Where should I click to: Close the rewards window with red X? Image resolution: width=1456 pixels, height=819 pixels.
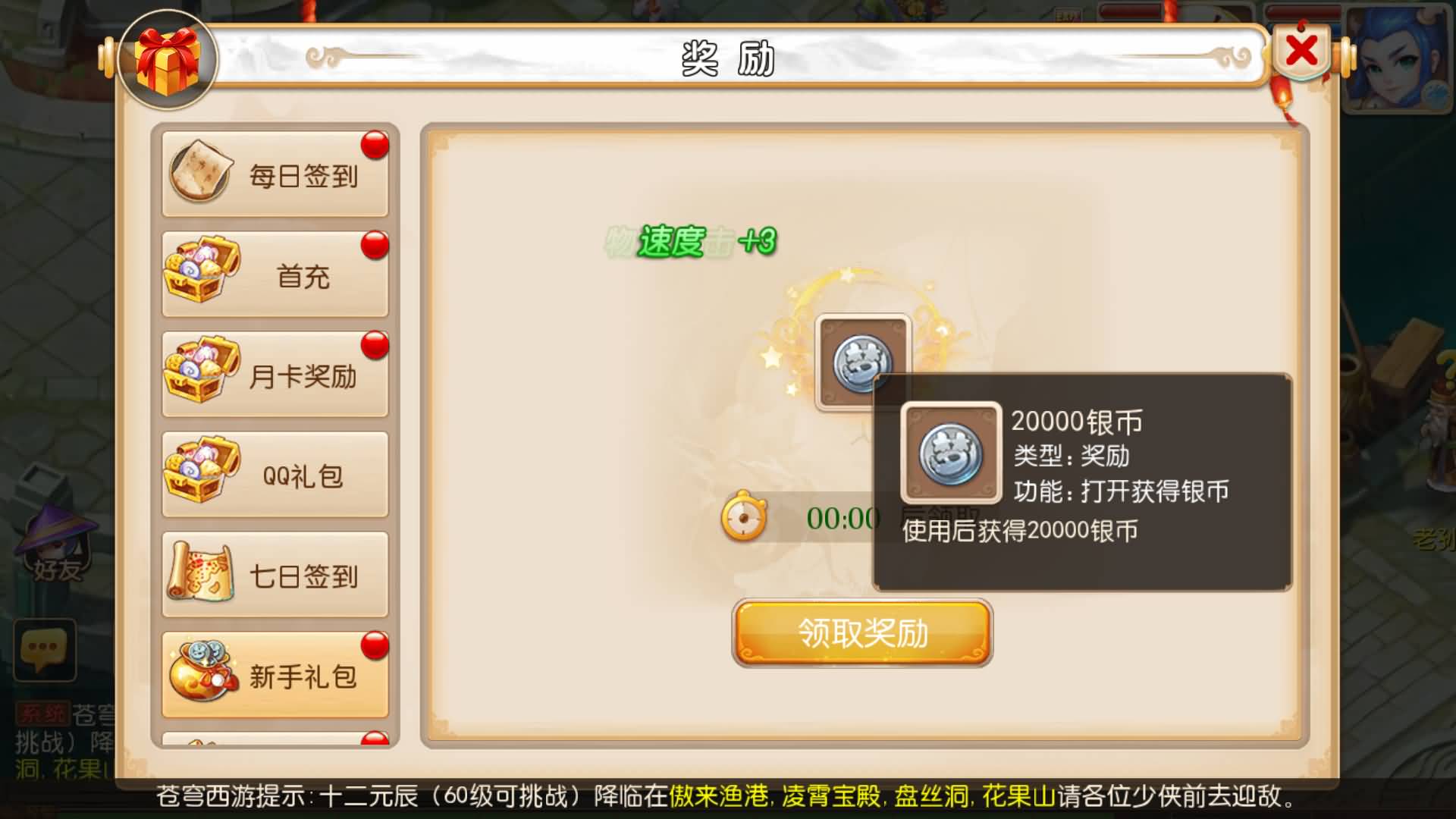[1301, 52]
